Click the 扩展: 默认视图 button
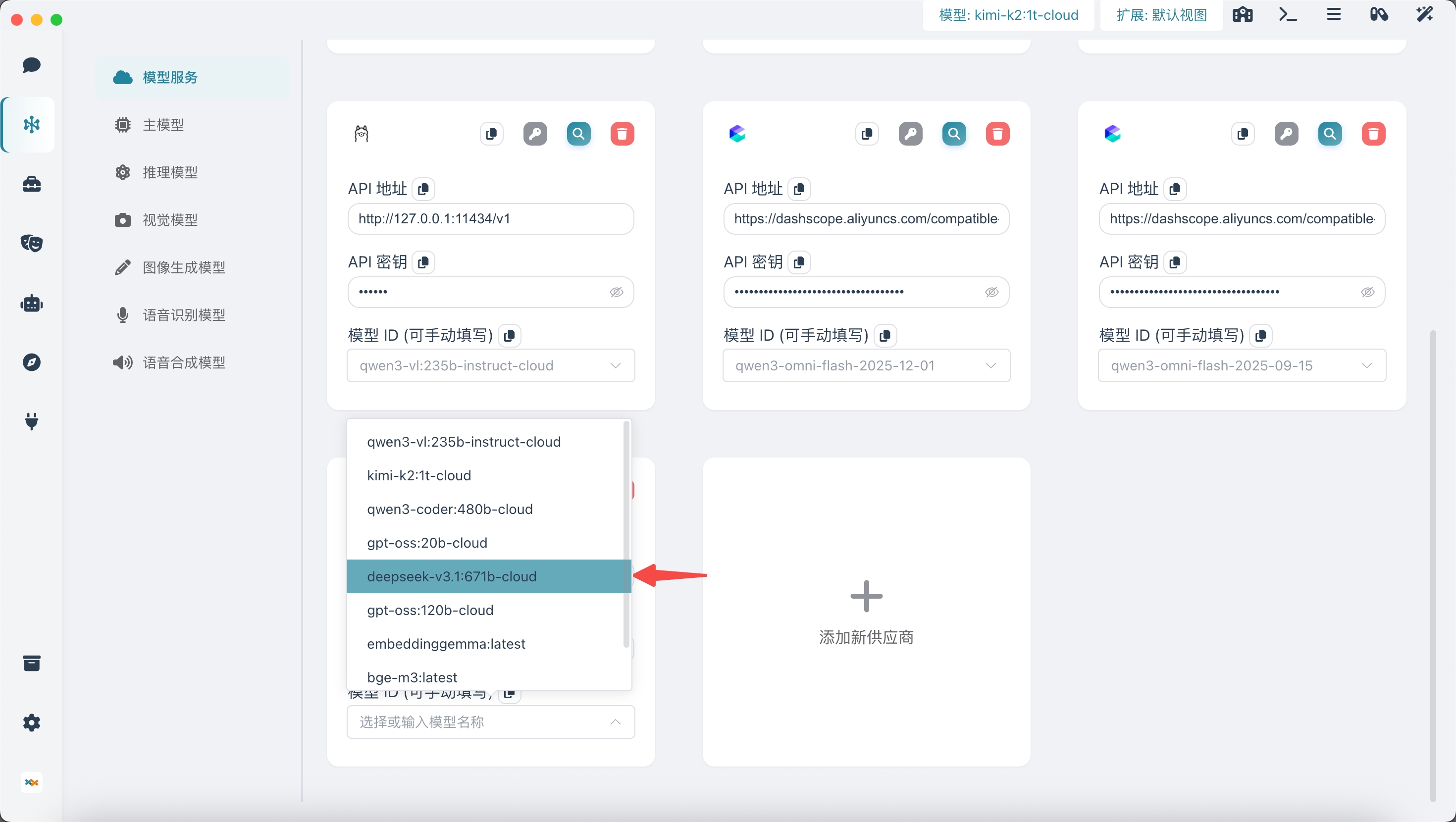Screen dimensions: 1456x822 point(1161,15)
